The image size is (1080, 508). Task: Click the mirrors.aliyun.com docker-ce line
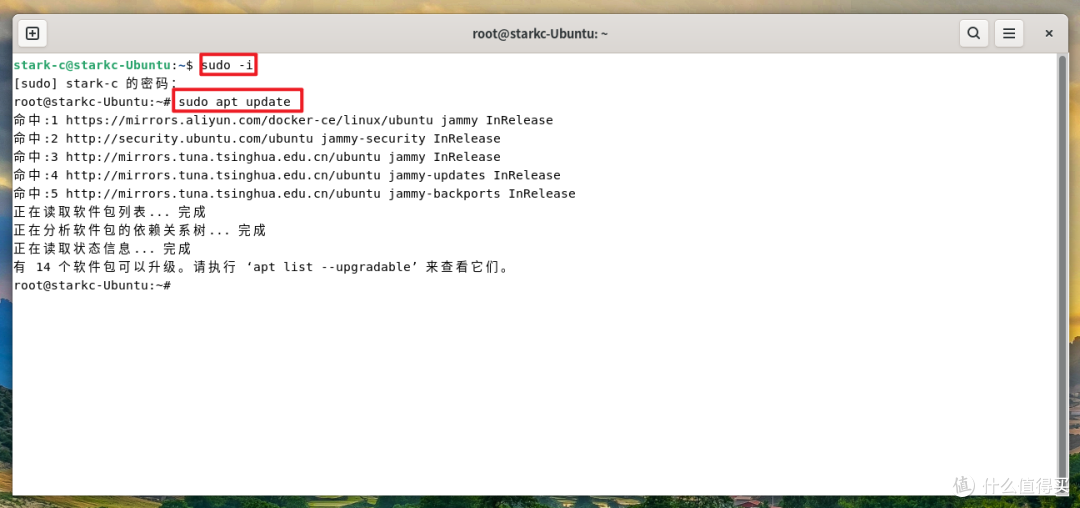[x=283, y=120]
